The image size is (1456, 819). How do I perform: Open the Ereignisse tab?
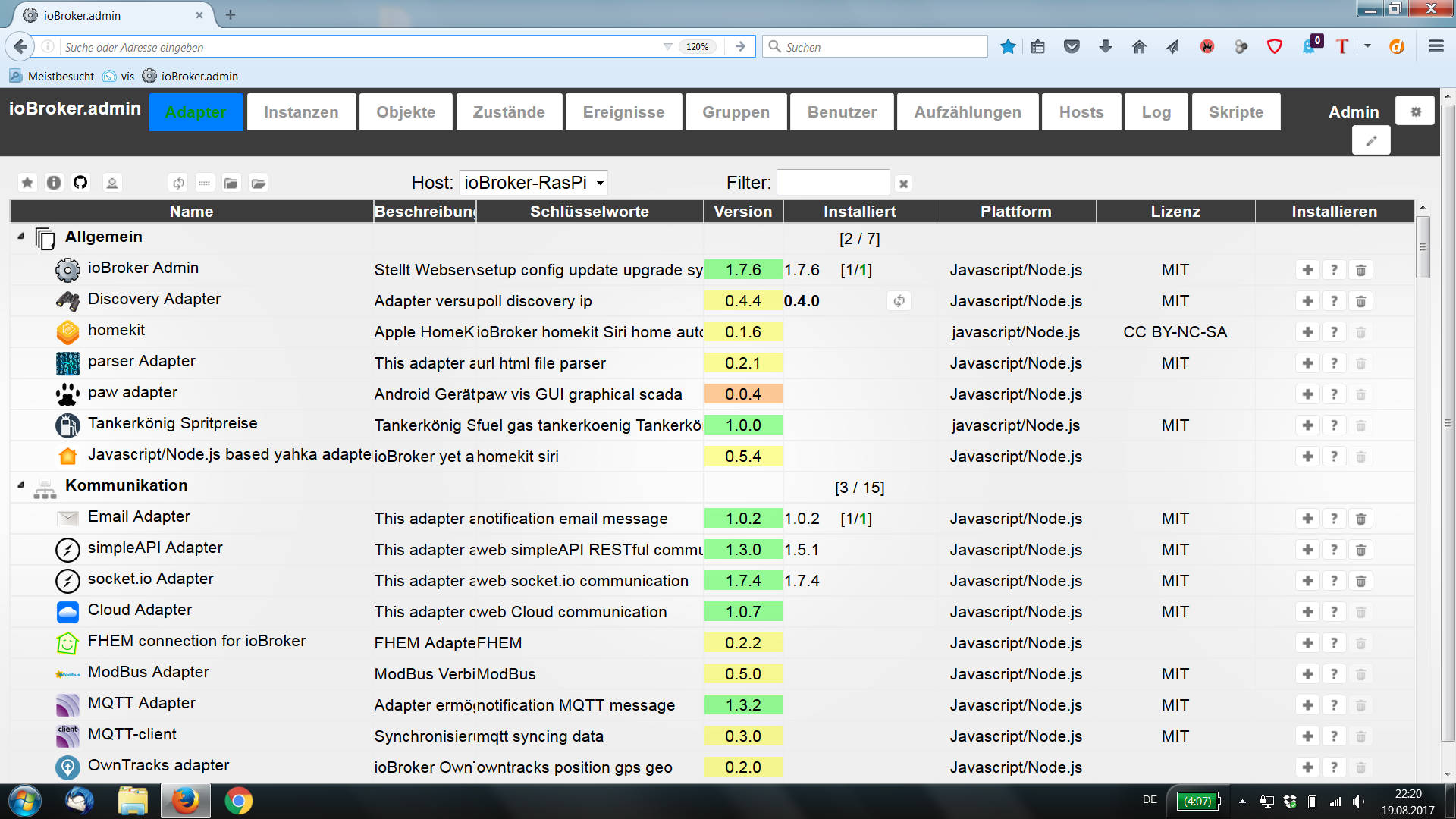[x=623, y=112]
